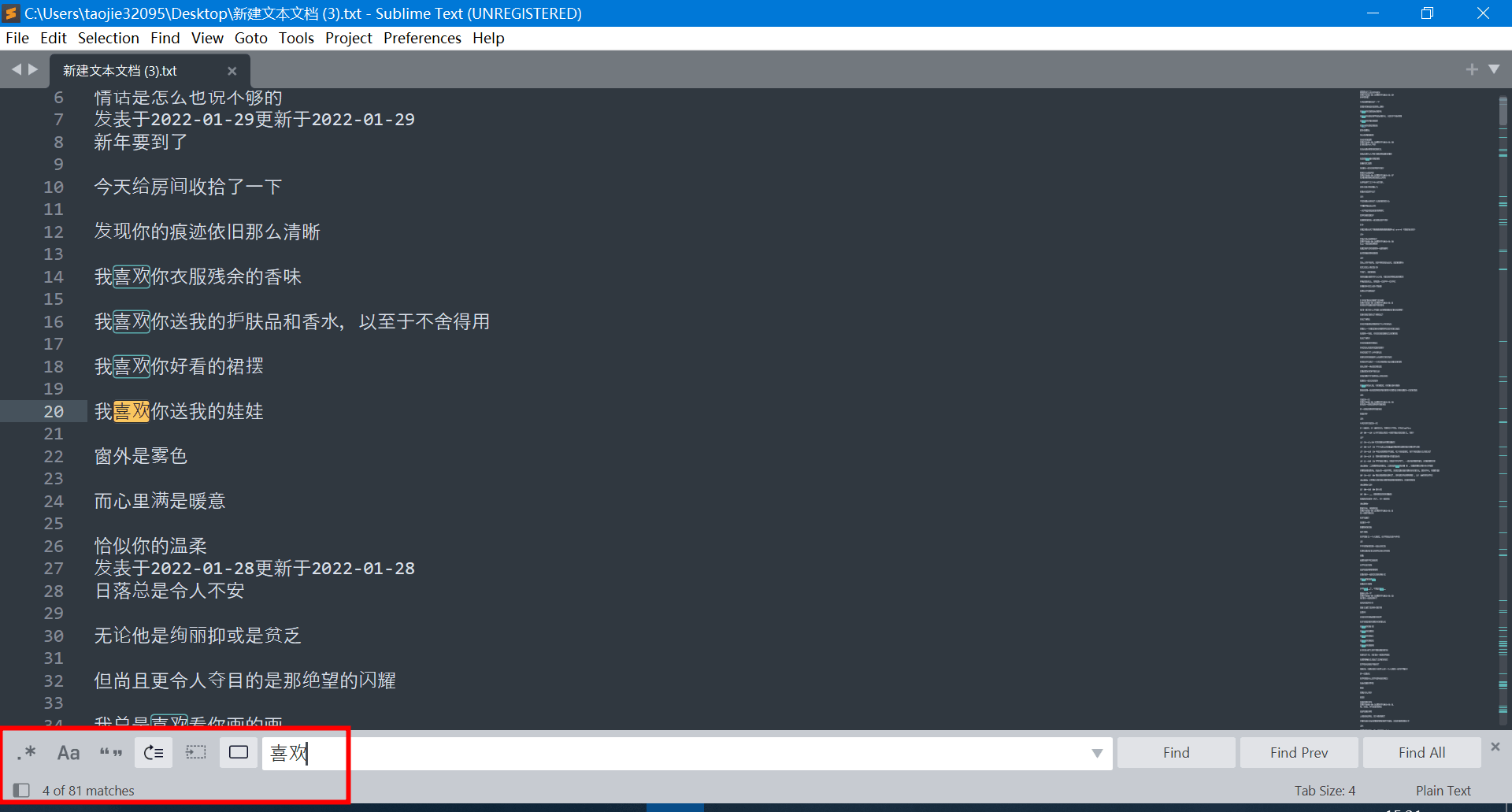Open the File menu
This screenshot has width=1512, height=812.
click(x=17, y=38)
